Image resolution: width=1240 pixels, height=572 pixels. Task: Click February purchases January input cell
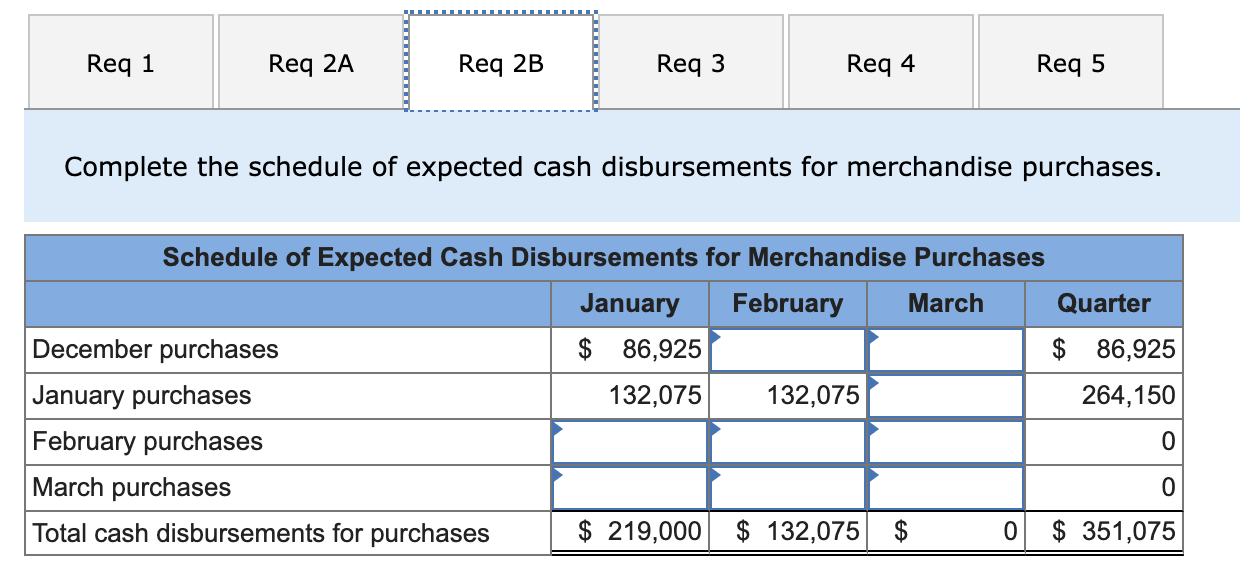(x=630, y=442)
